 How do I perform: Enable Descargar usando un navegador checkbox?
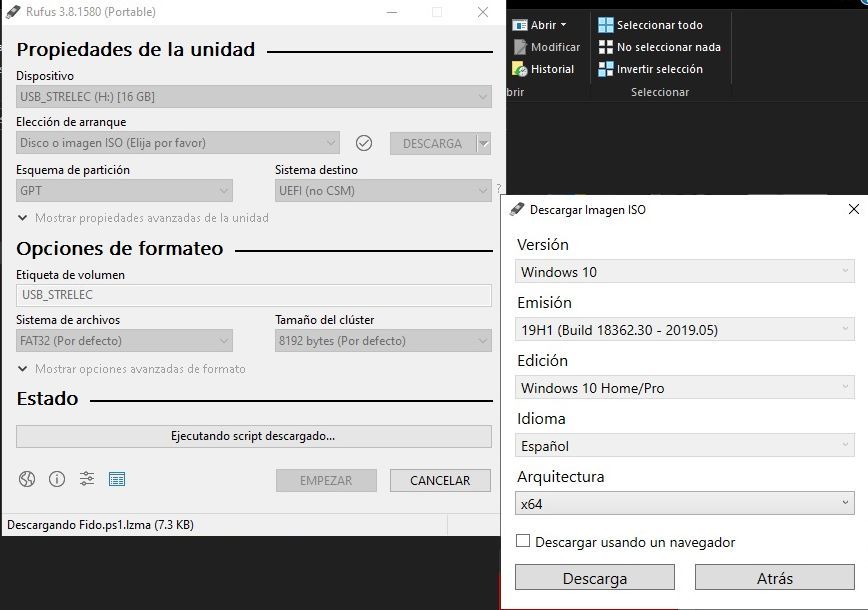[x=523, y=541]
